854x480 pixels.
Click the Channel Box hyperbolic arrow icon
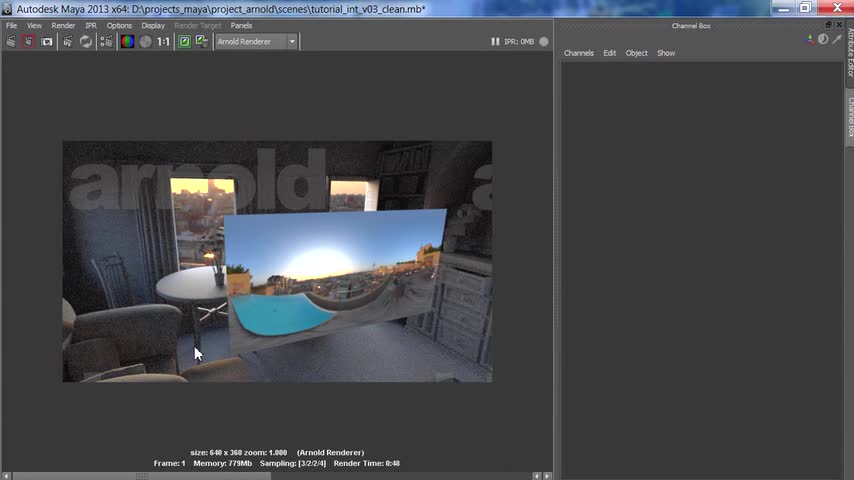pos(837,39)
